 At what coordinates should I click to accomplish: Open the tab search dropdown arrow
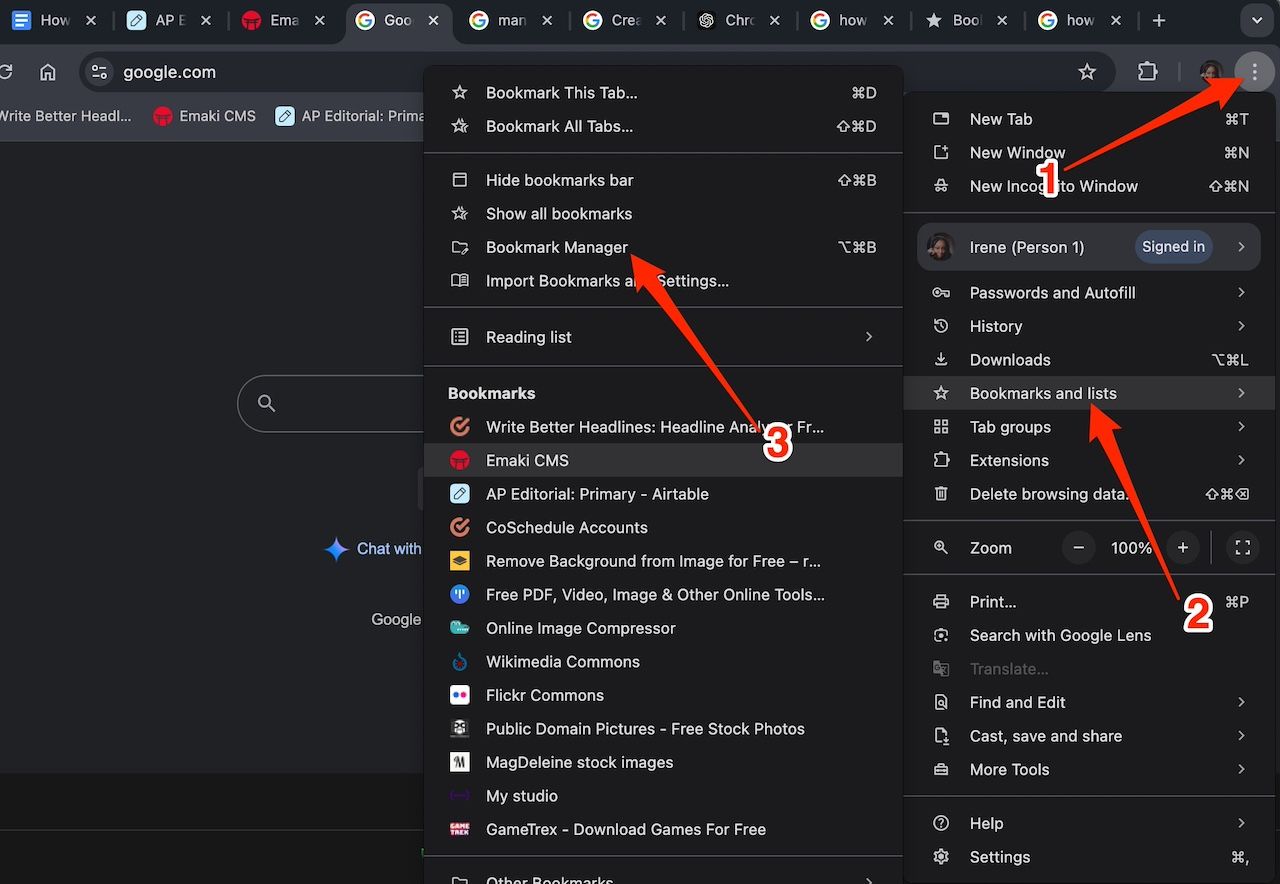pos(1256,20)
